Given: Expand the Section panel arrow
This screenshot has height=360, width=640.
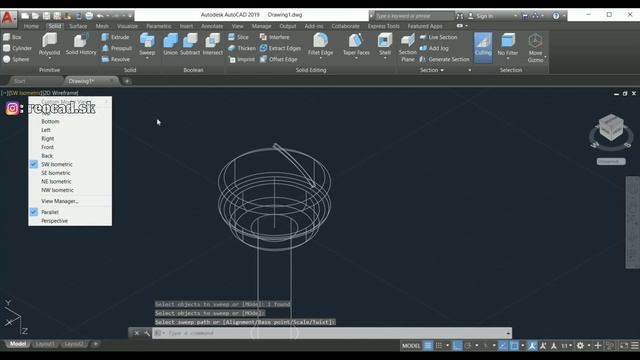Looking at the screenshot, I should [442, 70].
